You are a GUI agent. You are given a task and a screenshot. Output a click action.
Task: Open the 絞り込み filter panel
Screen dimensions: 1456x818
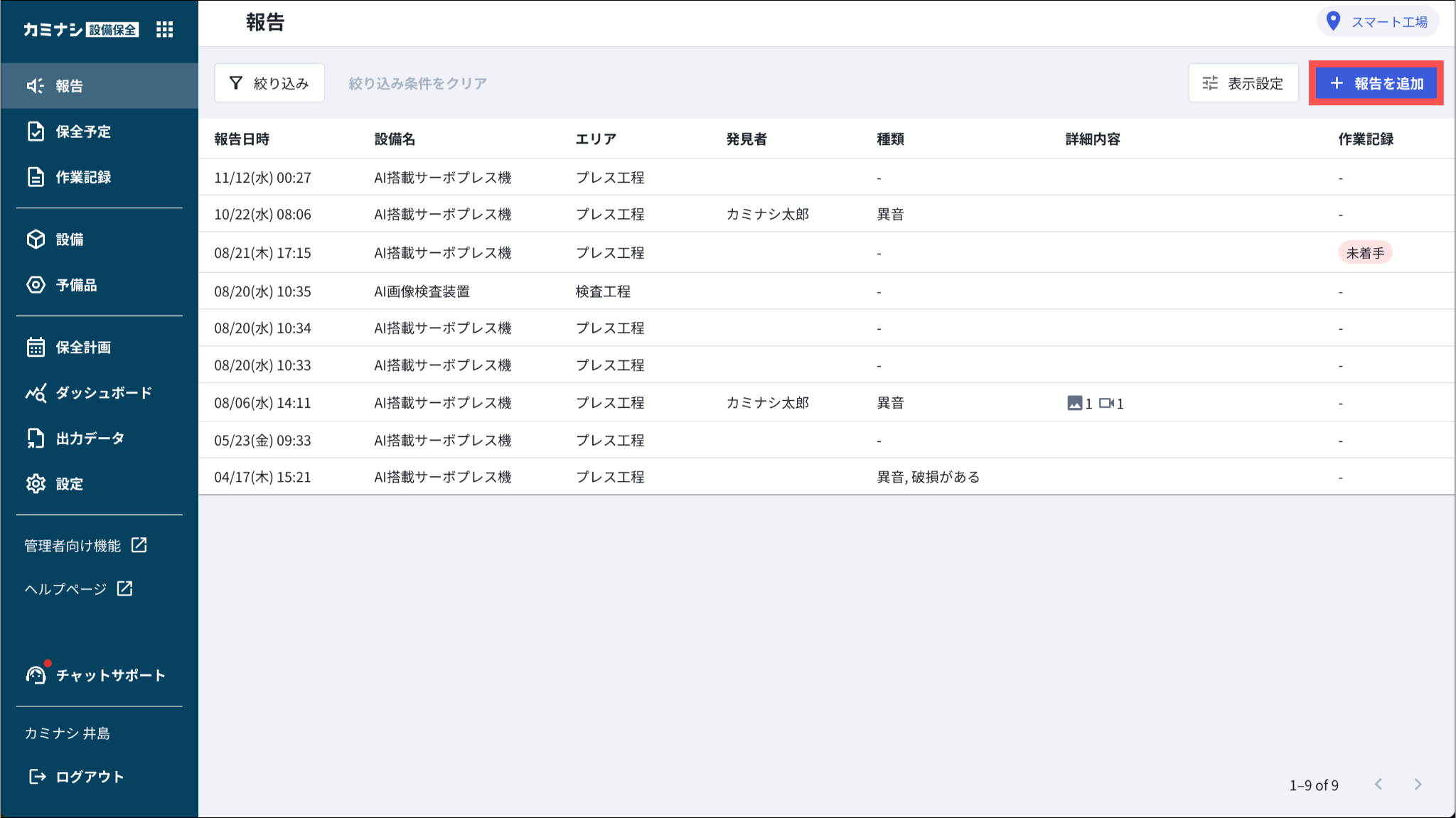pyautogui.click(x=269, y=83)
